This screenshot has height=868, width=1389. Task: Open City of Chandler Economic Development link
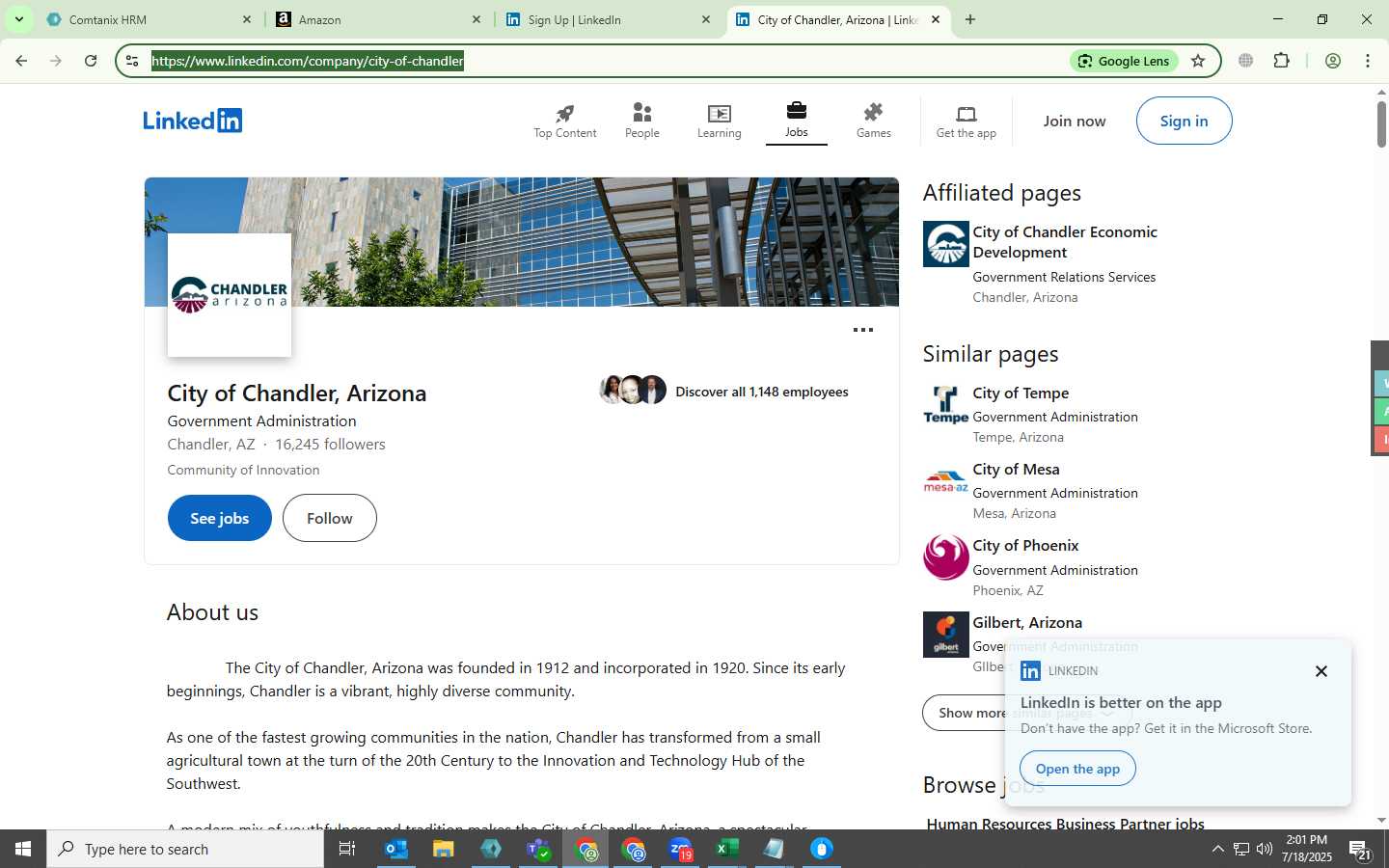pyautogui.click(x=1065, y=242)
